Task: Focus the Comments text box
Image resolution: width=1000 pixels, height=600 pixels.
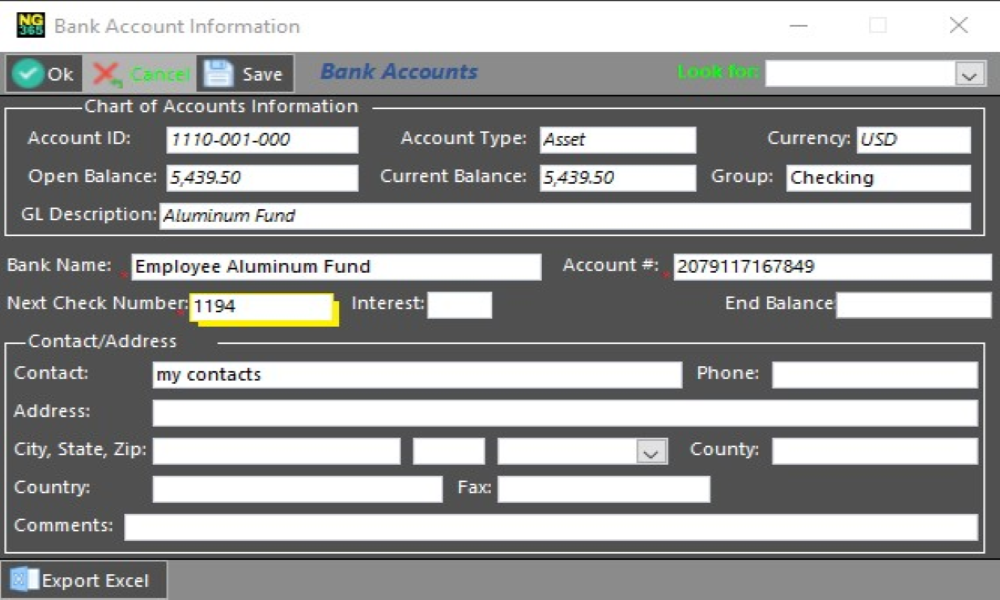Action: click(x=550, y=527)
